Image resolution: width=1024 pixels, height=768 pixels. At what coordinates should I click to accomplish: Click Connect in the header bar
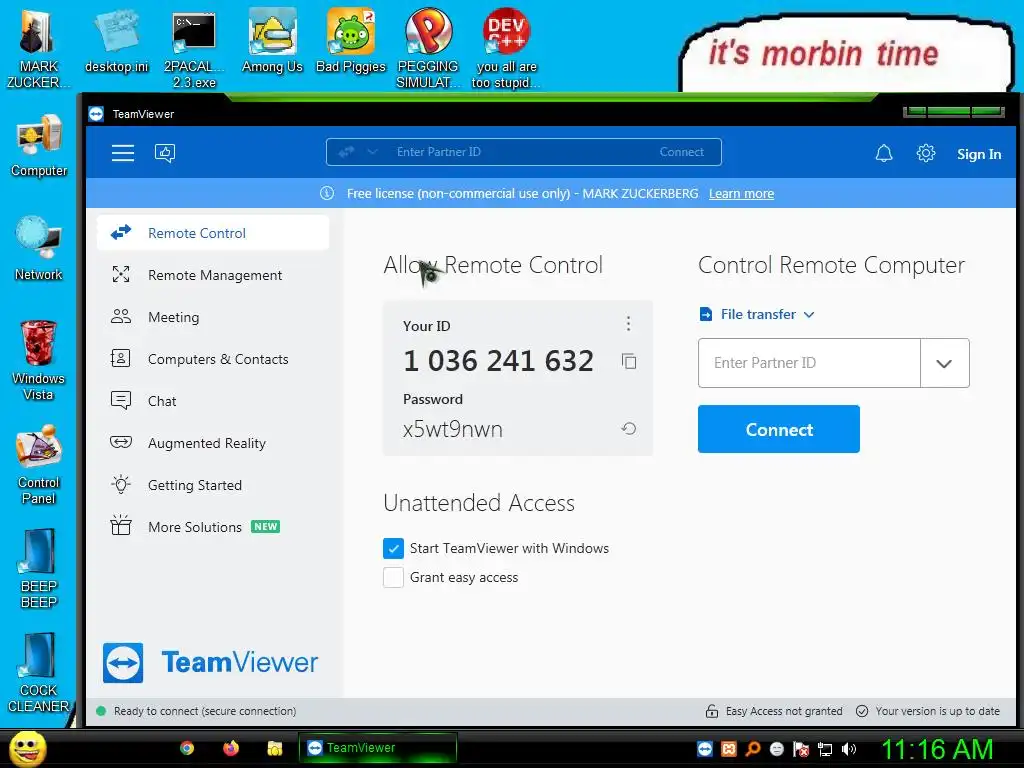click(681, 152)
